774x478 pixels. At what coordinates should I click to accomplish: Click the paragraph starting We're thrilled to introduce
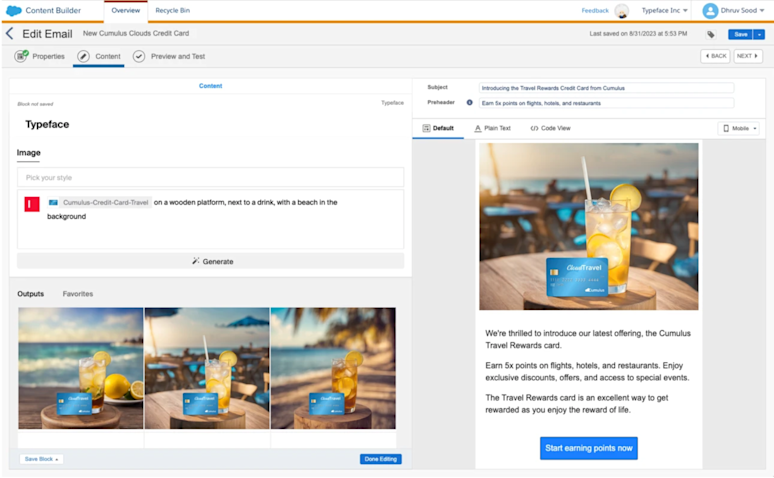tap(588, 339)
